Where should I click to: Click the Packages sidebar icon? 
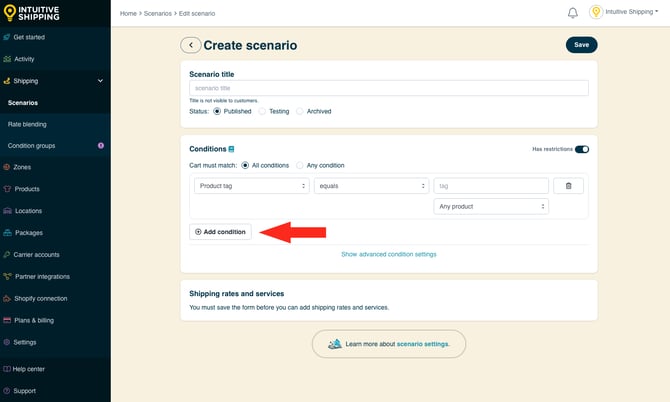[7, 233]
